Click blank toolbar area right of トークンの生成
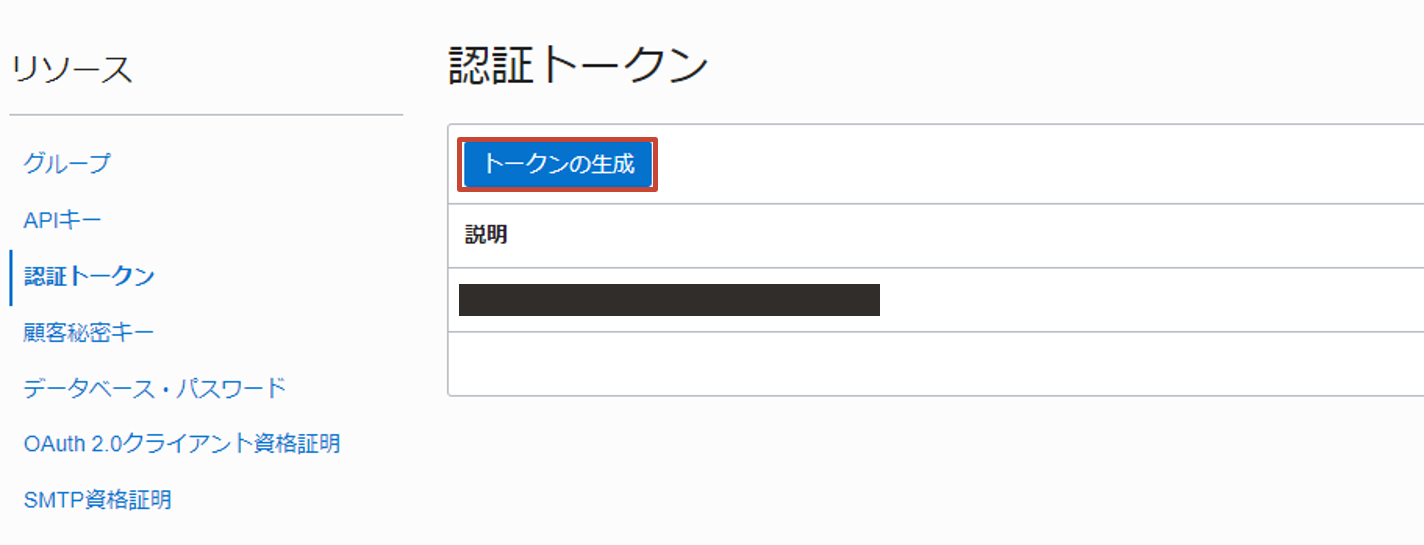 point(1000,165)
